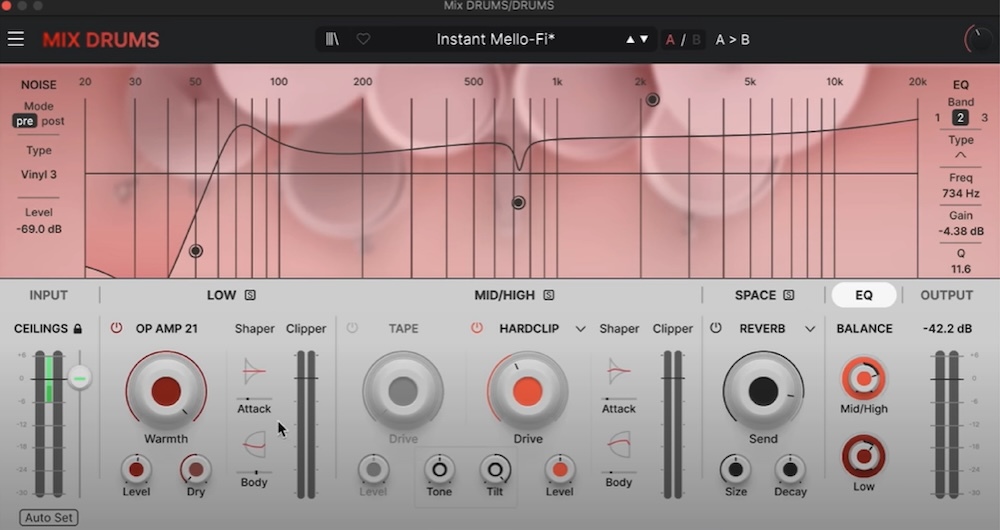Screen dimensions: 1000x530
Task: Switch to the EQ tab
Action: click(x=863, y=295)
